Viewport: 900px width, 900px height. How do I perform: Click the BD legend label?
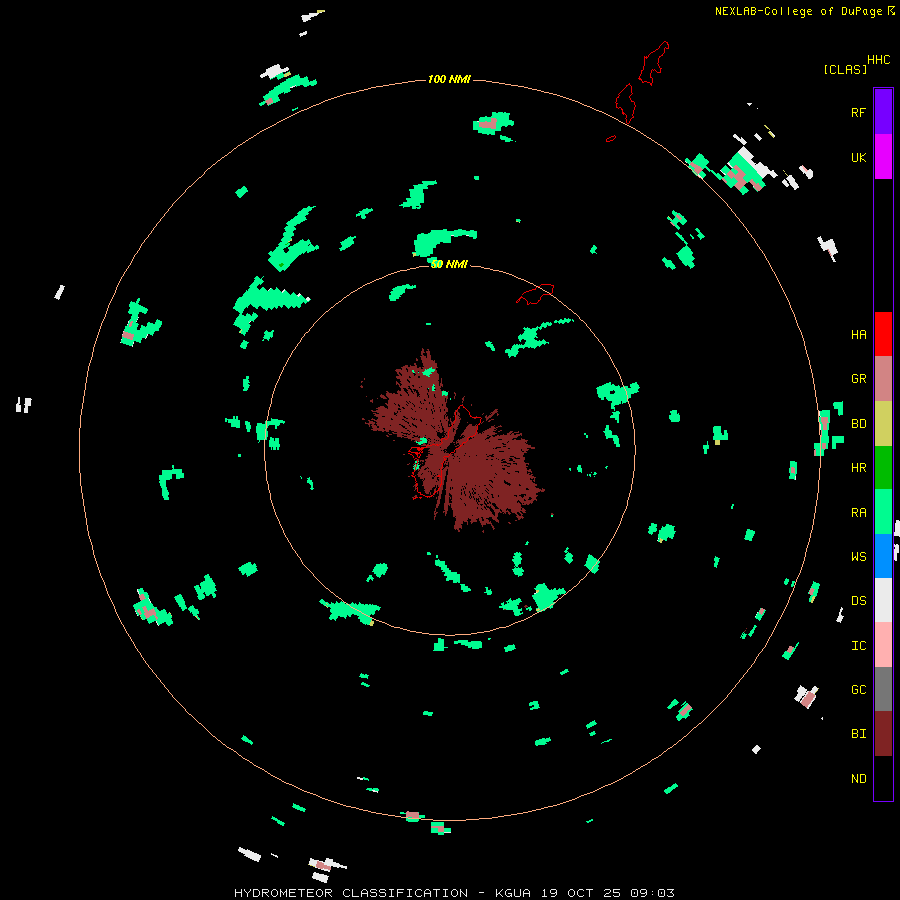pyautogui.click(x=858, y=424)
